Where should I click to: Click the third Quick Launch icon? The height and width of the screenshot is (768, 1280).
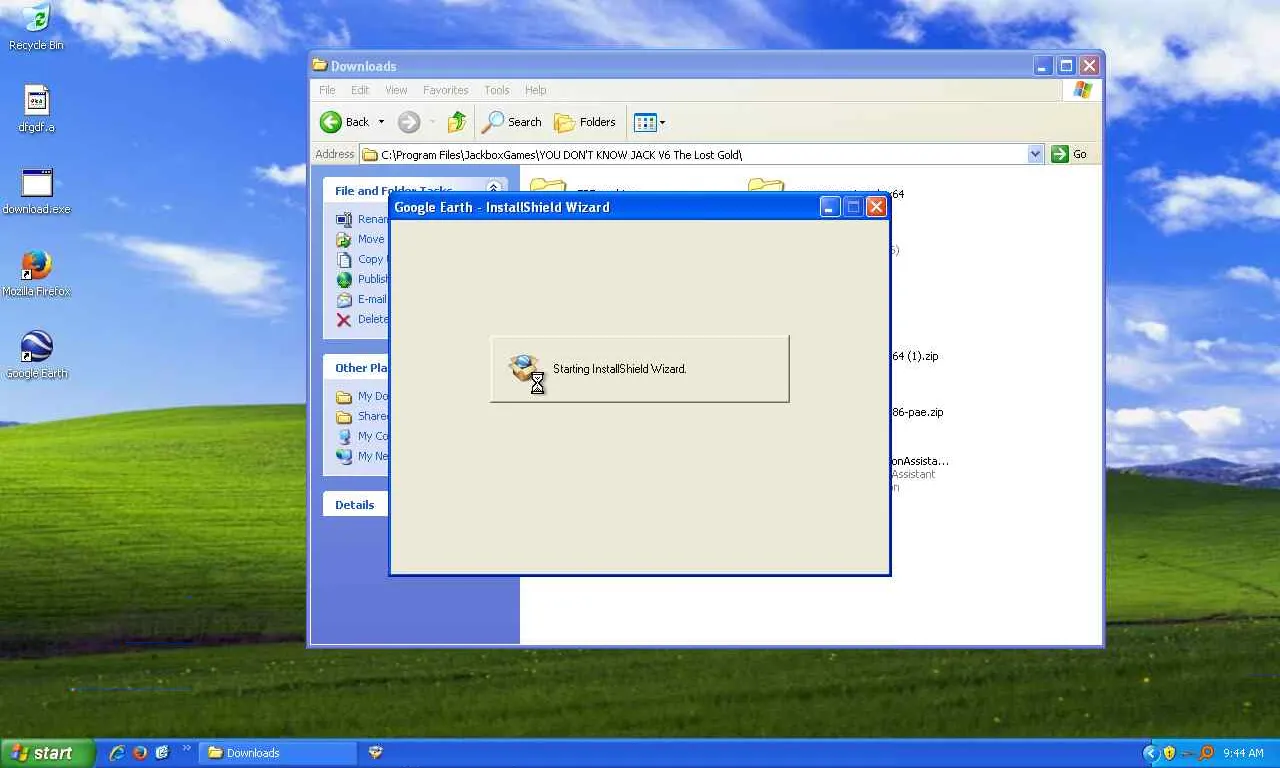tap(162, 753)
